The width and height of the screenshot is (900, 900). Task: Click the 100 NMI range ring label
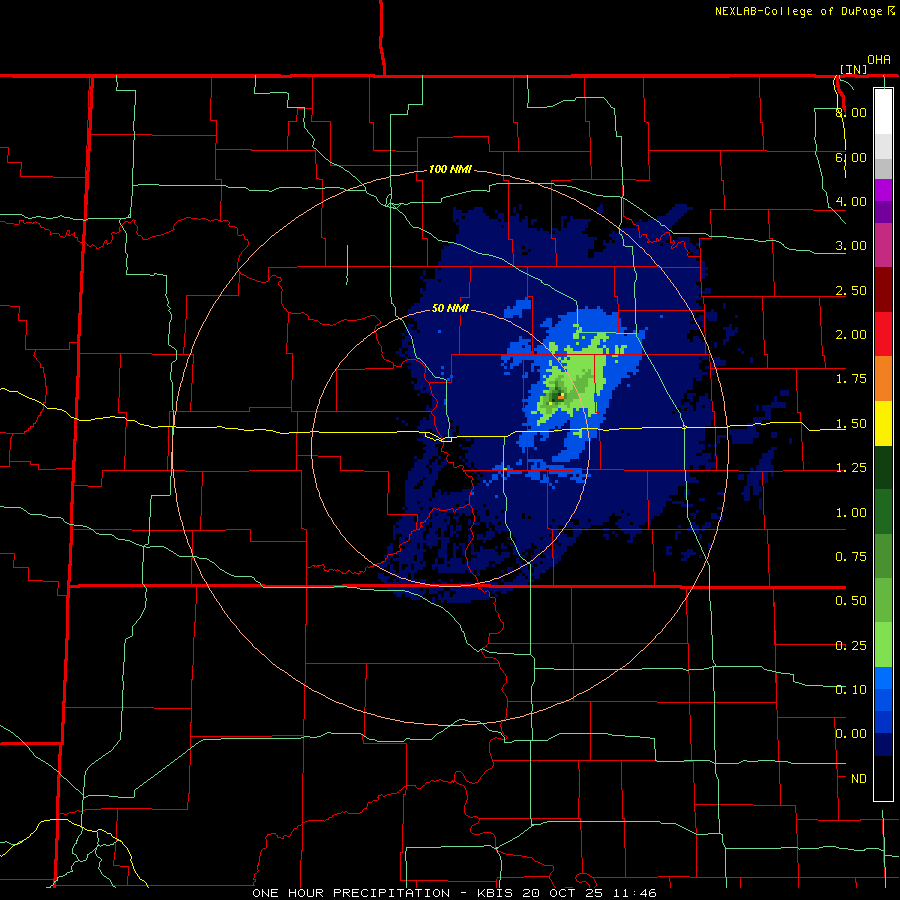pos(450,169)
